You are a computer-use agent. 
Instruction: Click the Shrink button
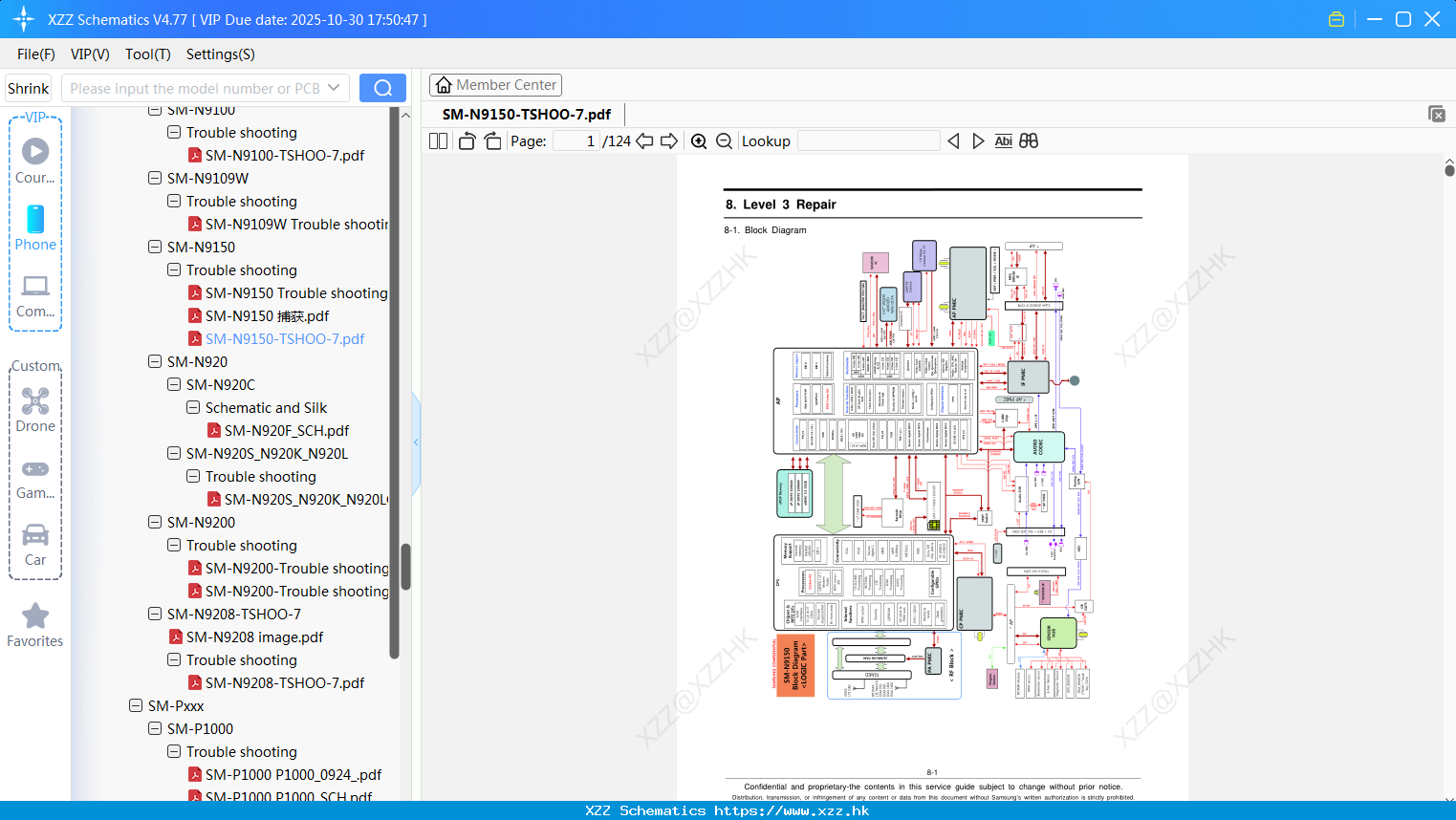click(29, 88)
